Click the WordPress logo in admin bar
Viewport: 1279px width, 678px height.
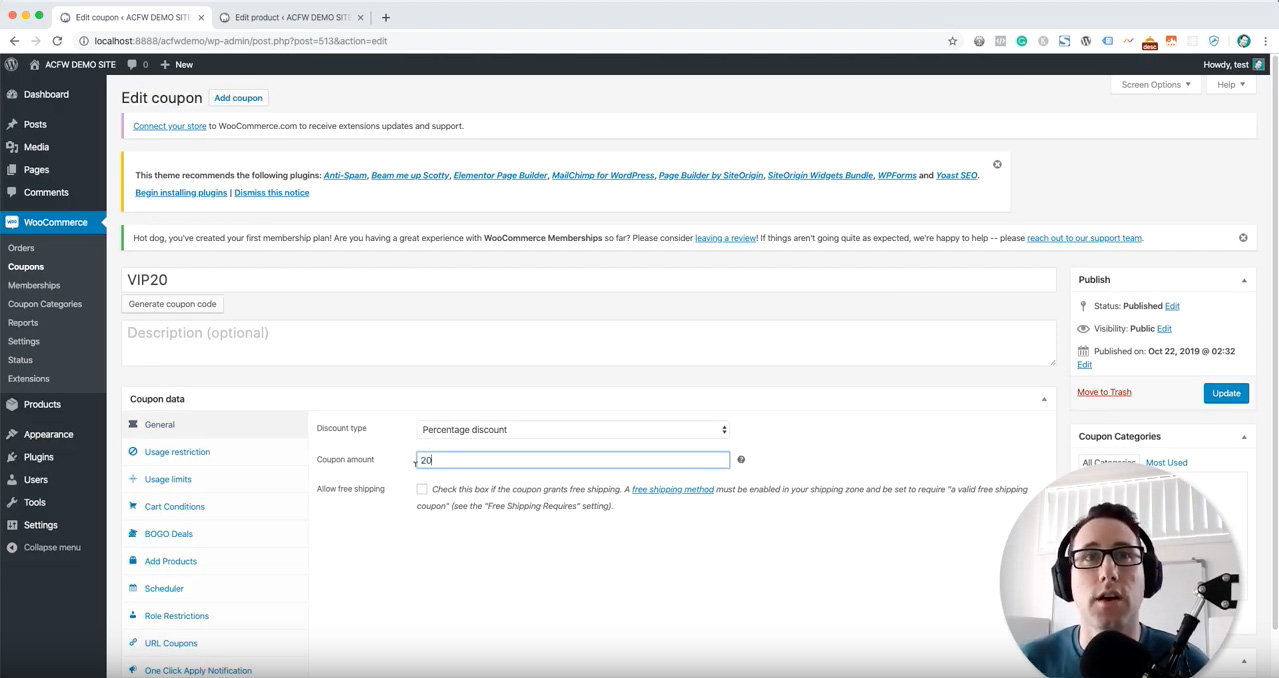click(x=12, y=64)
